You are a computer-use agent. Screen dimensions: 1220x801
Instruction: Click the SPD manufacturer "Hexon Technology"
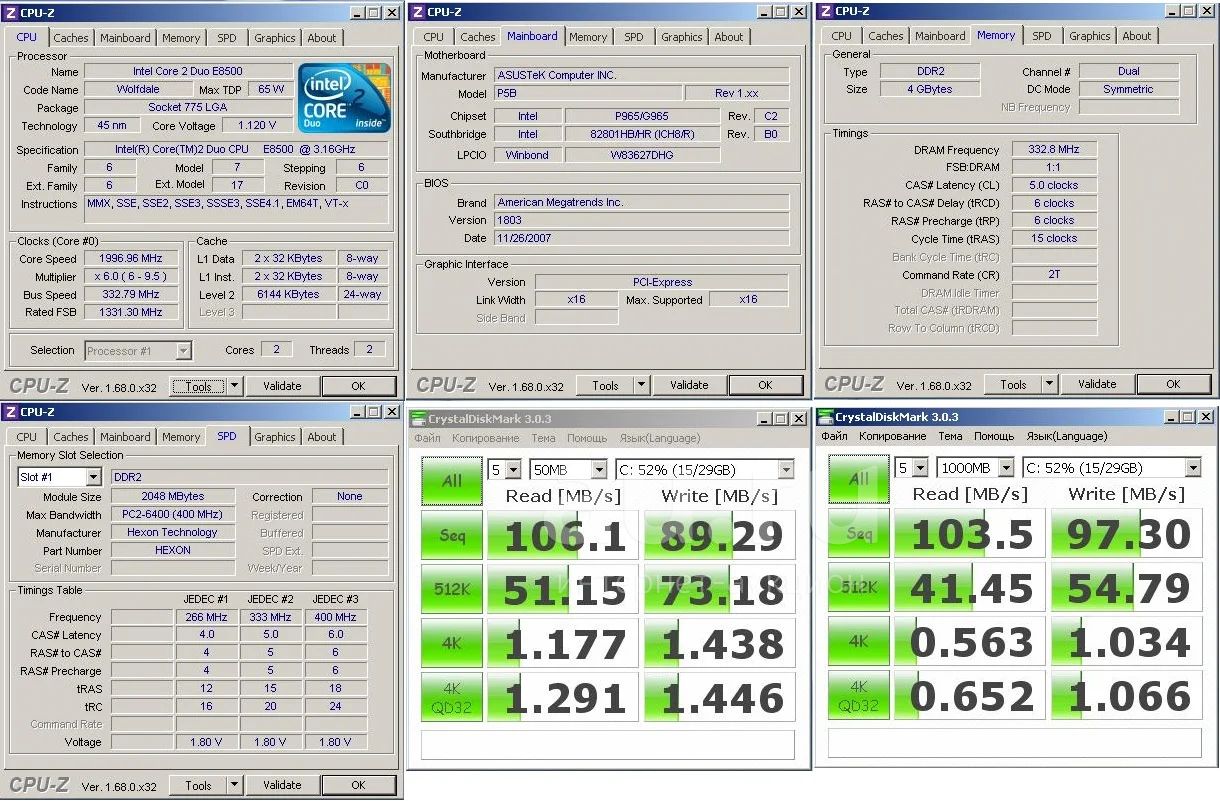click(x=172, y=533)
